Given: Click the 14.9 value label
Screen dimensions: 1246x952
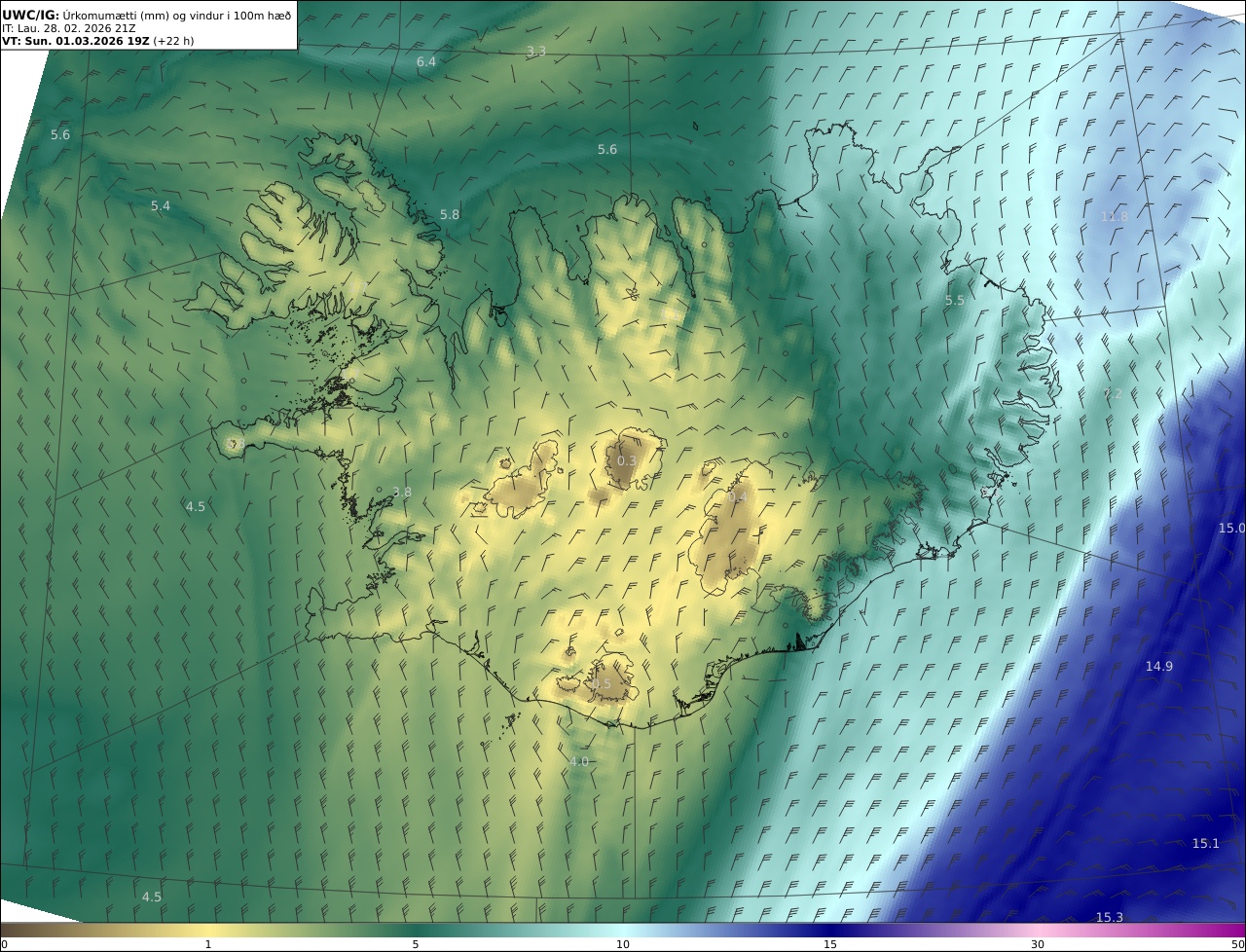Looking at the screenshot, I should 1158,666.
